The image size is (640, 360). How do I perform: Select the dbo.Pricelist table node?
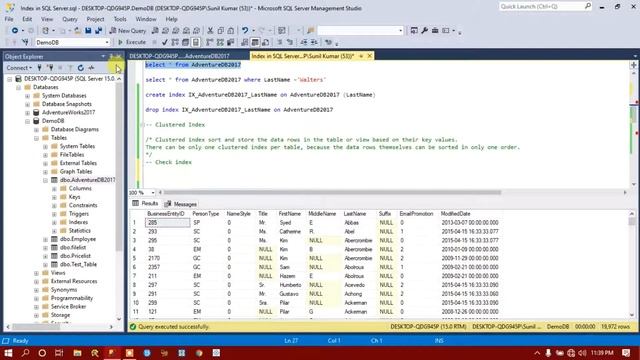(75, 256)
